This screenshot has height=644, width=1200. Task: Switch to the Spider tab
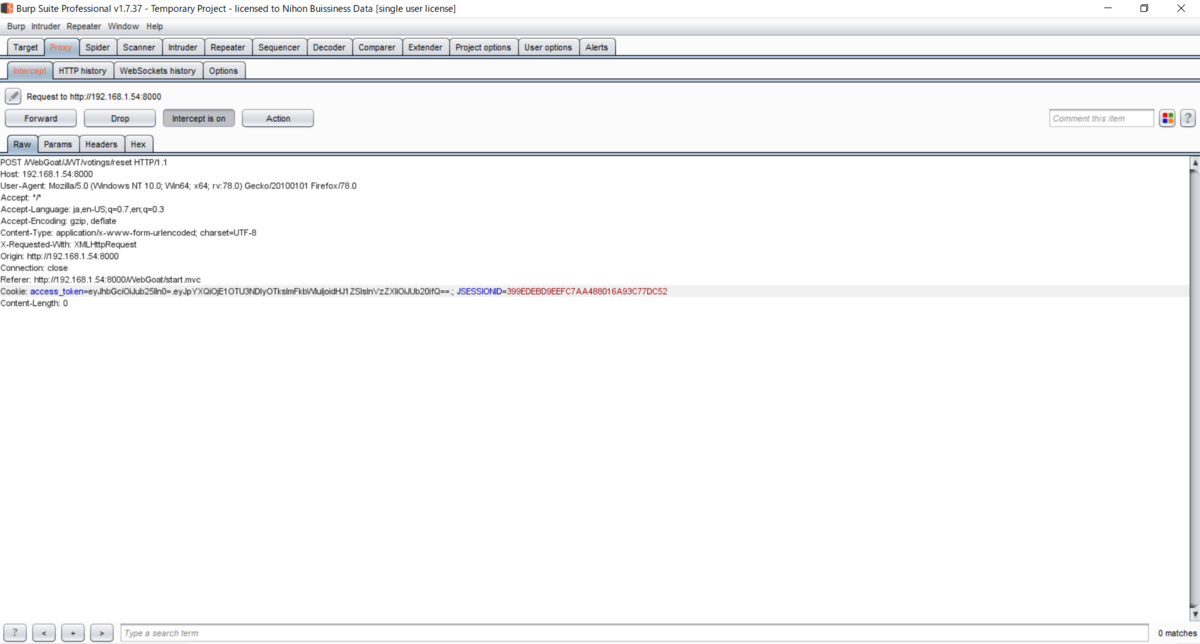click(98, 47)
